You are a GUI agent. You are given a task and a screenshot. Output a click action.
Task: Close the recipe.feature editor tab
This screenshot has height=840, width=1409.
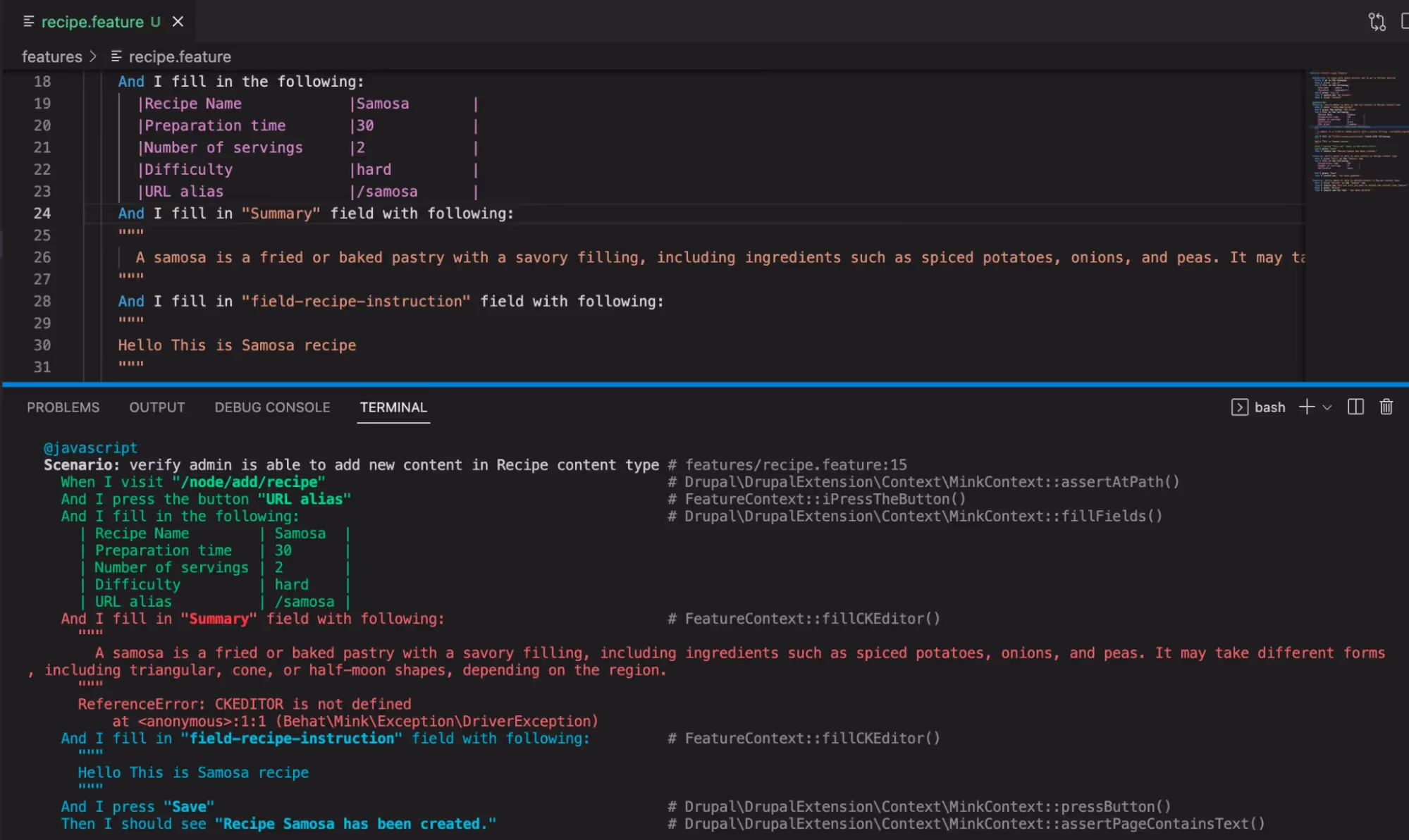(x=178, y=22)
